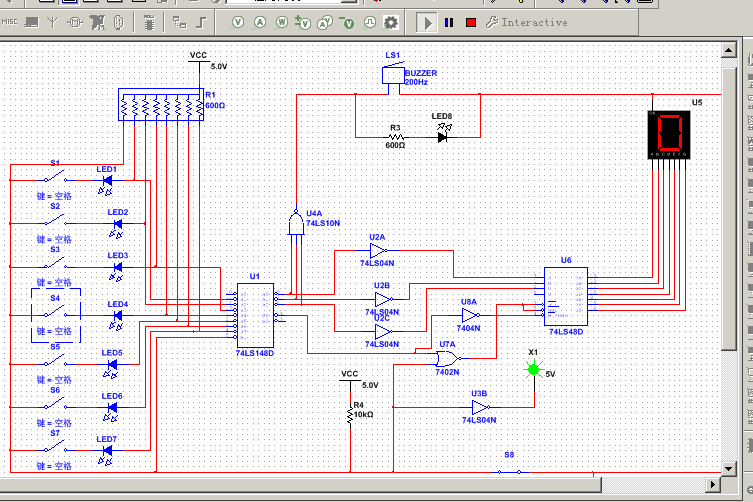Select the 74LS148D encoder chip U1
This screenshot has height=502, width=753.
pyautogui.click(x=255, y=315)
